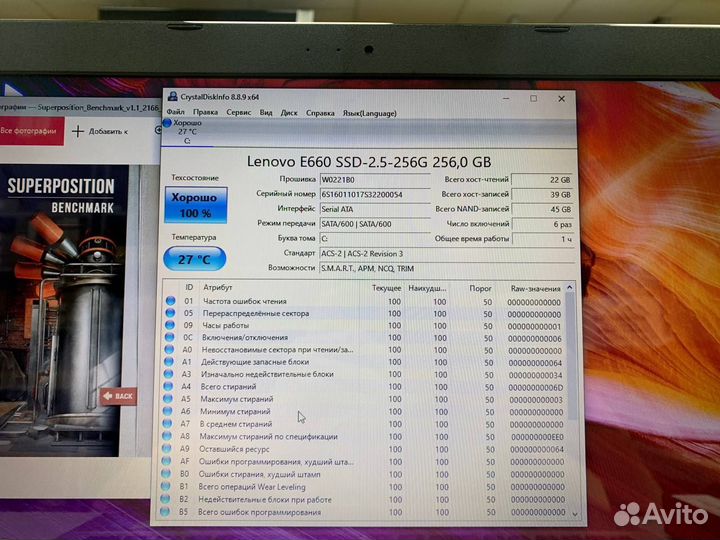Click the total host writes value 39 GB
This screenshot has height=540, width=720.
(x=543, y=195)
